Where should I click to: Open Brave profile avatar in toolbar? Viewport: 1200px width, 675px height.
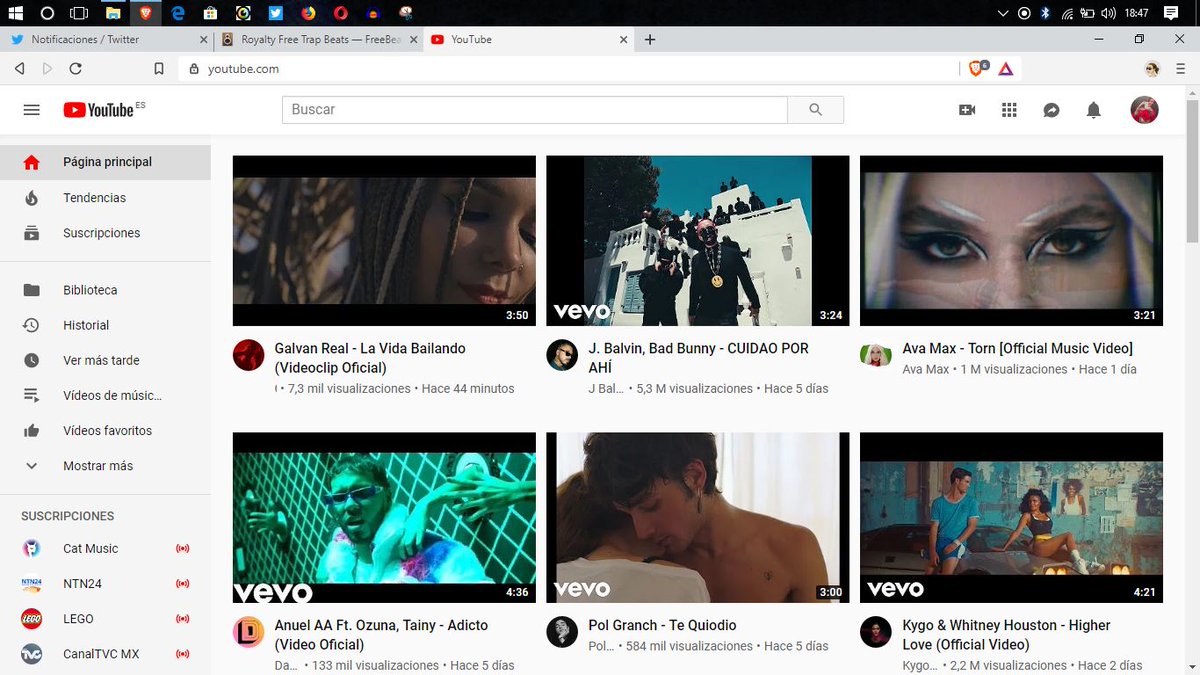(1152, 69)
